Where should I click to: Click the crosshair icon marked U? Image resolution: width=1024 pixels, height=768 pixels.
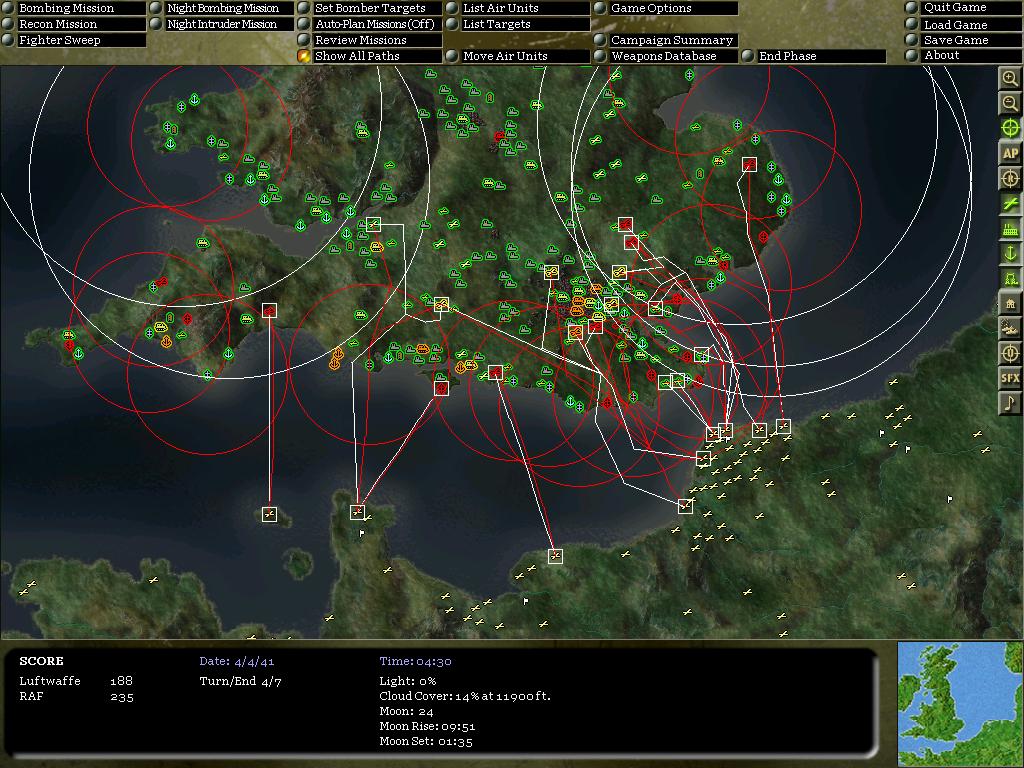click(x=1010, y=353)
